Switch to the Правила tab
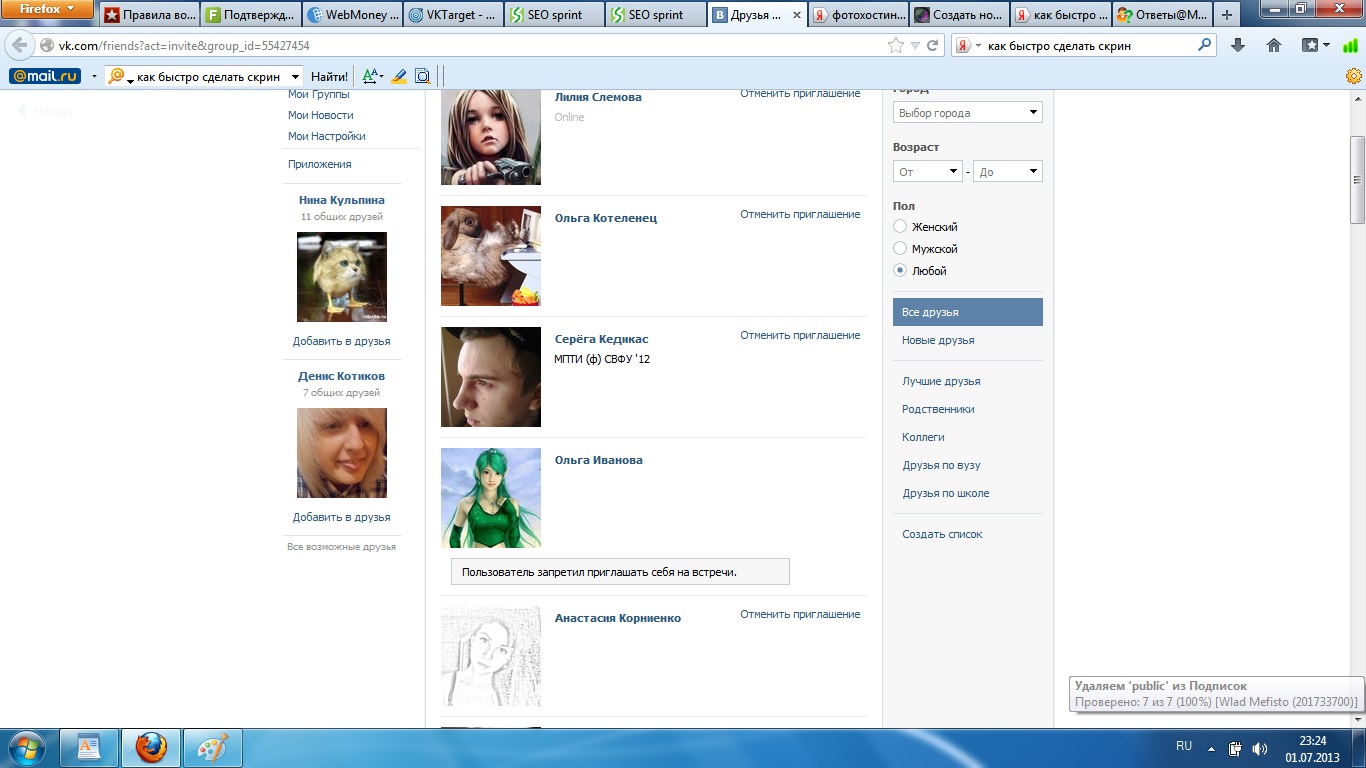This screenshot has height=768, width=1366. [149, 15]
